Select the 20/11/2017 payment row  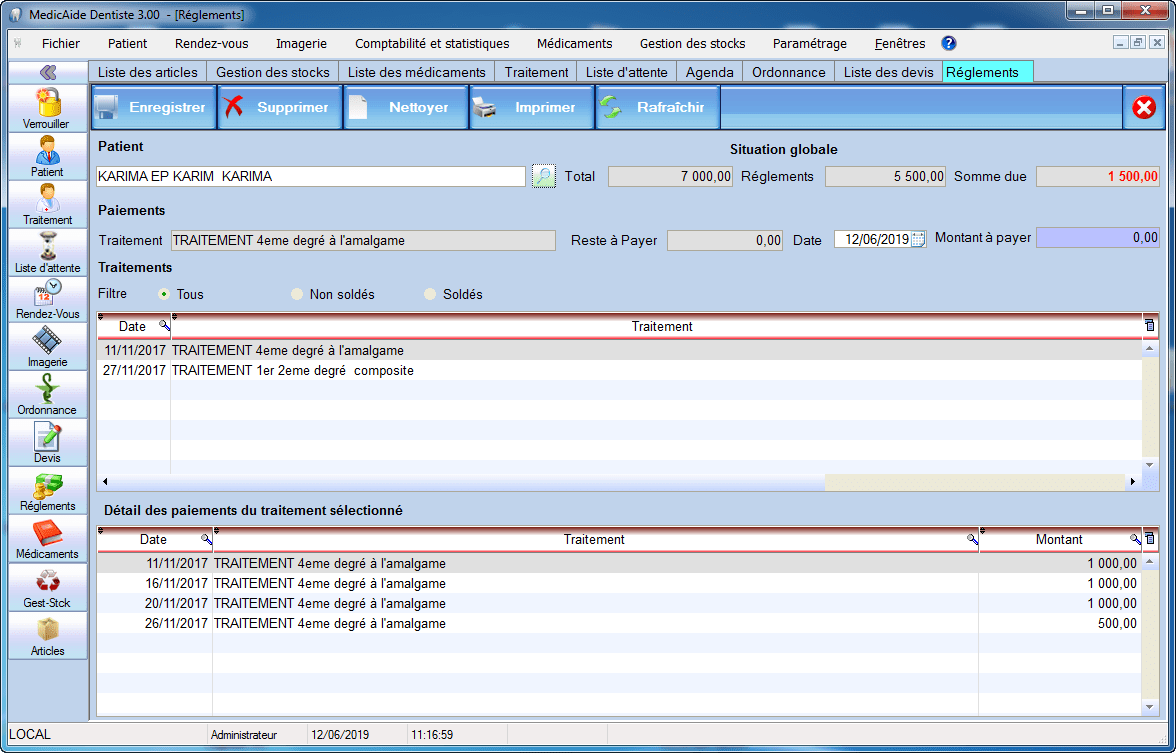620,604
